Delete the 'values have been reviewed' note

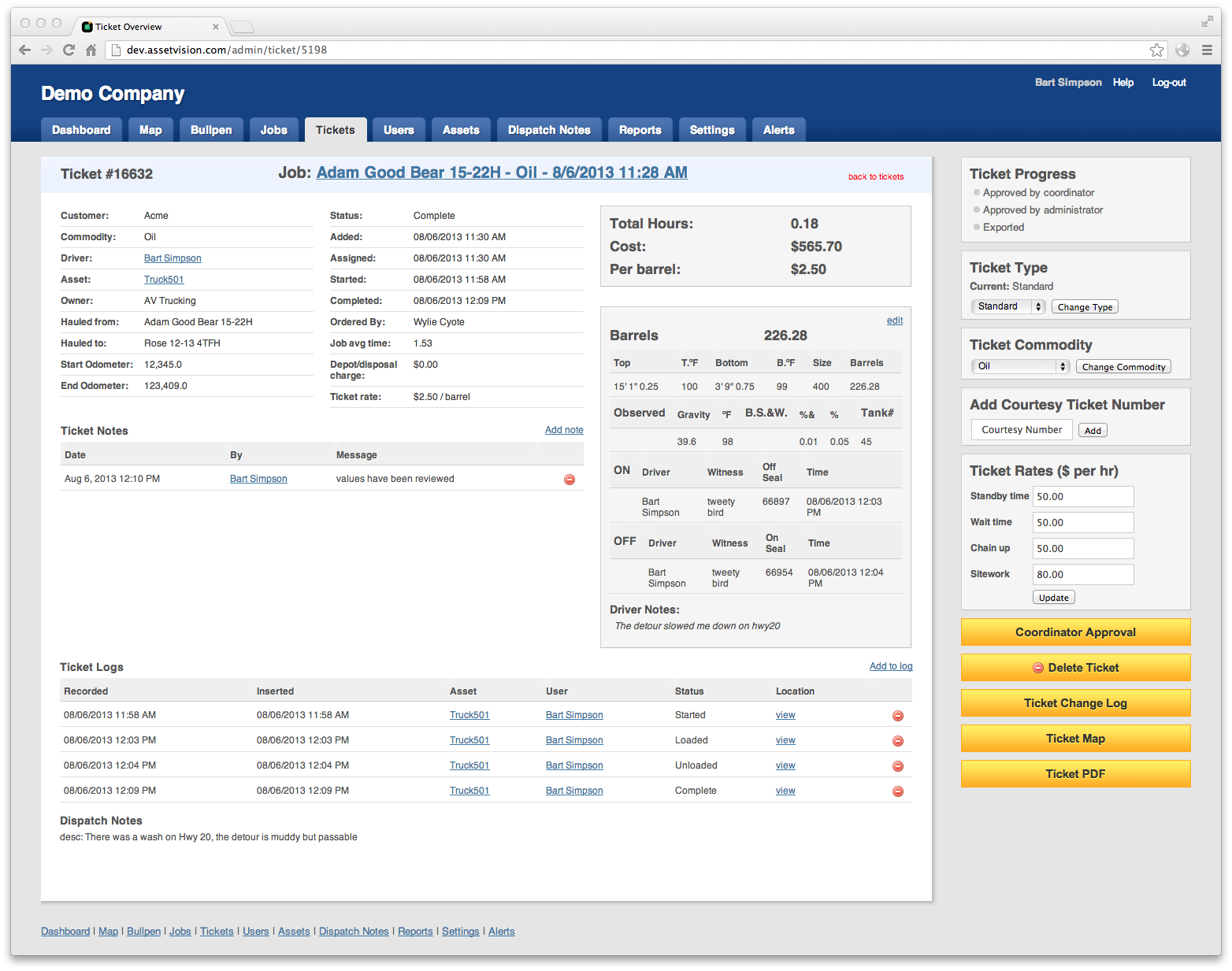570,480
